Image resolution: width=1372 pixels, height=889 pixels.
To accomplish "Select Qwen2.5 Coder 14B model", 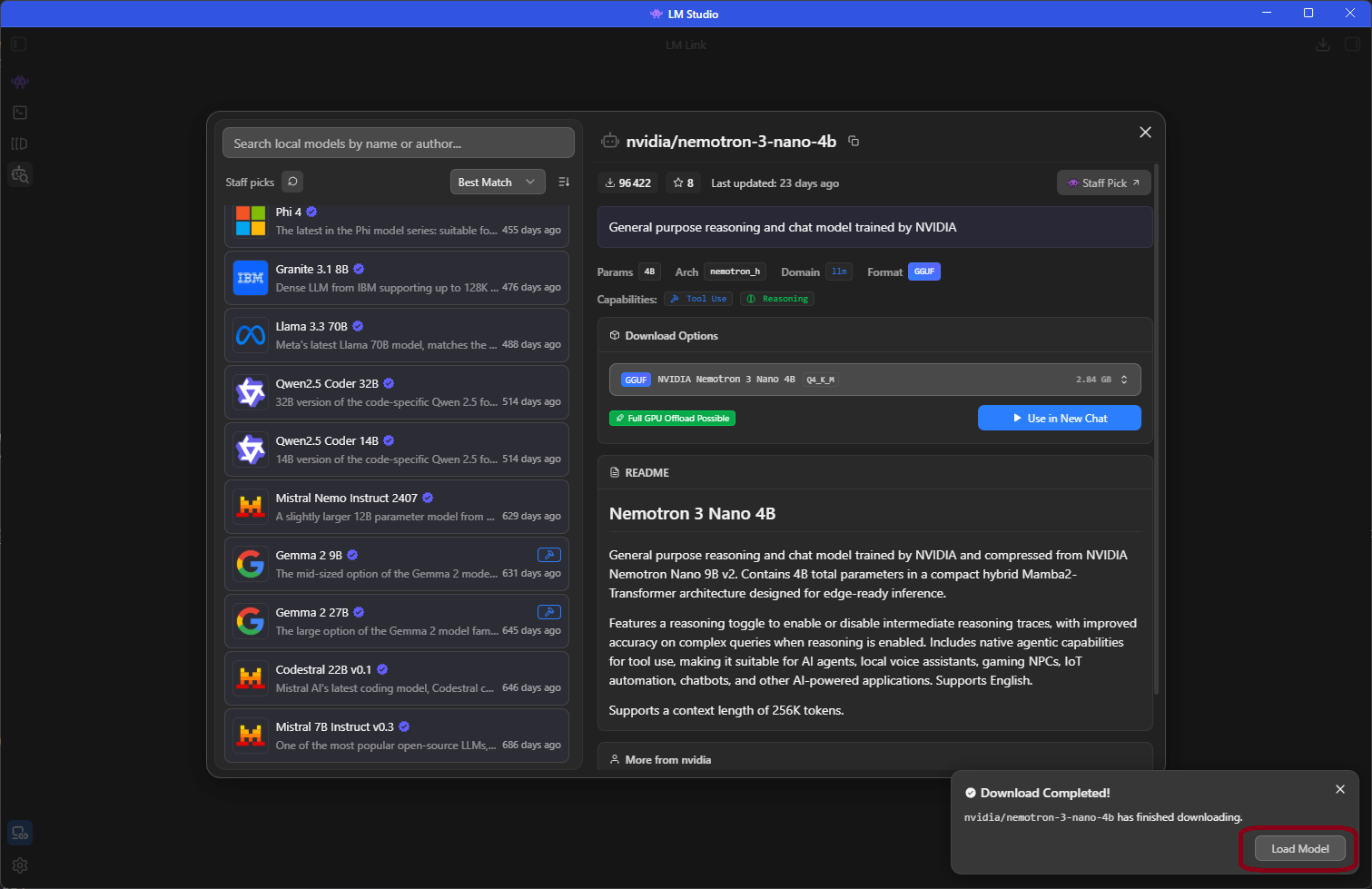I will [x=398, y=449].
